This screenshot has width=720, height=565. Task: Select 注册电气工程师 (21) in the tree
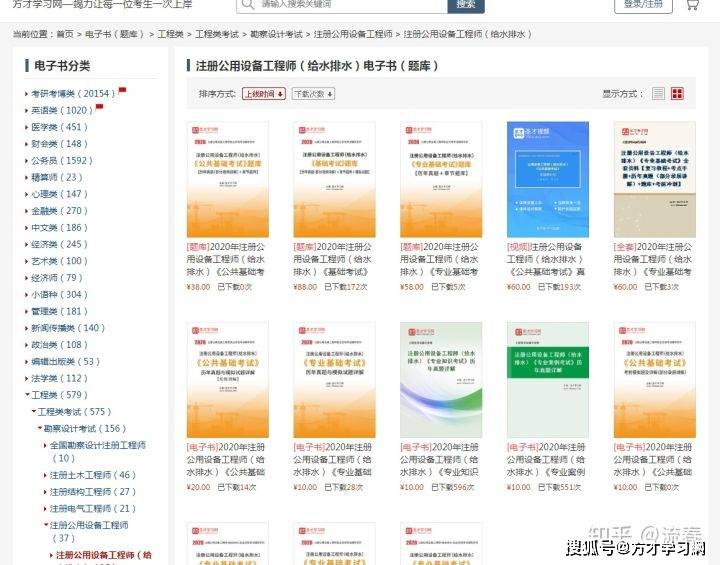[92, 508]
